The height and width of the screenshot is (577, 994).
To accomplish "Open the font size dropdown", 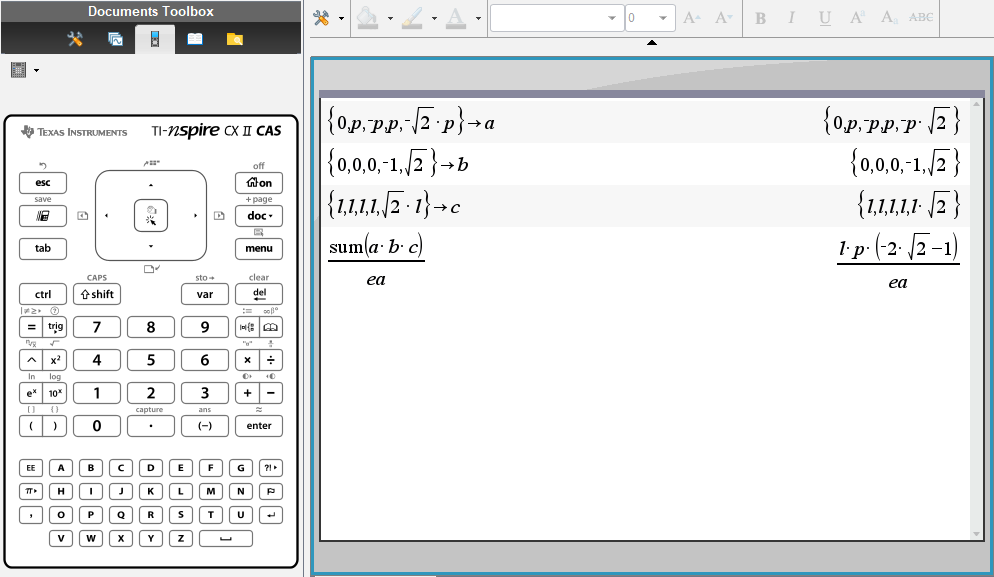I will tap(650, 18).
